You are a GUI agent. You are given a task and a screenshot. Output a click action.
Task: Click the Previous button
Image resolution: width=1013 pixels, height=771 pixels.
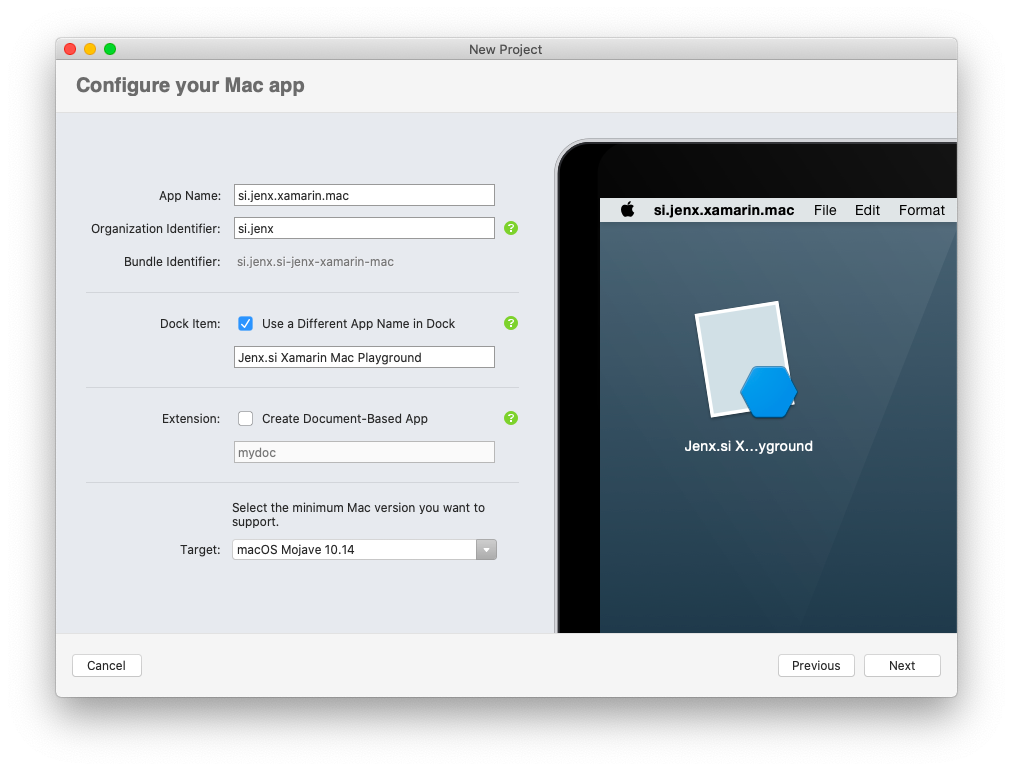pos(816,666)
